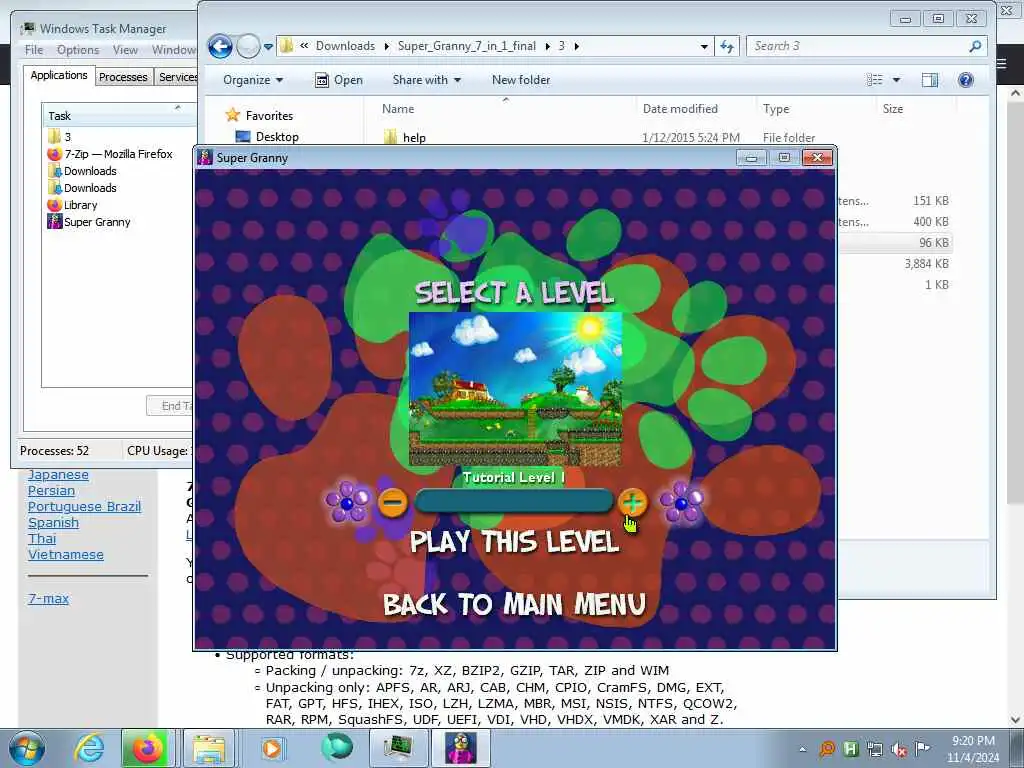
Task: Click Downloads in Explorer address bar
Action: (x=345, y=46)
